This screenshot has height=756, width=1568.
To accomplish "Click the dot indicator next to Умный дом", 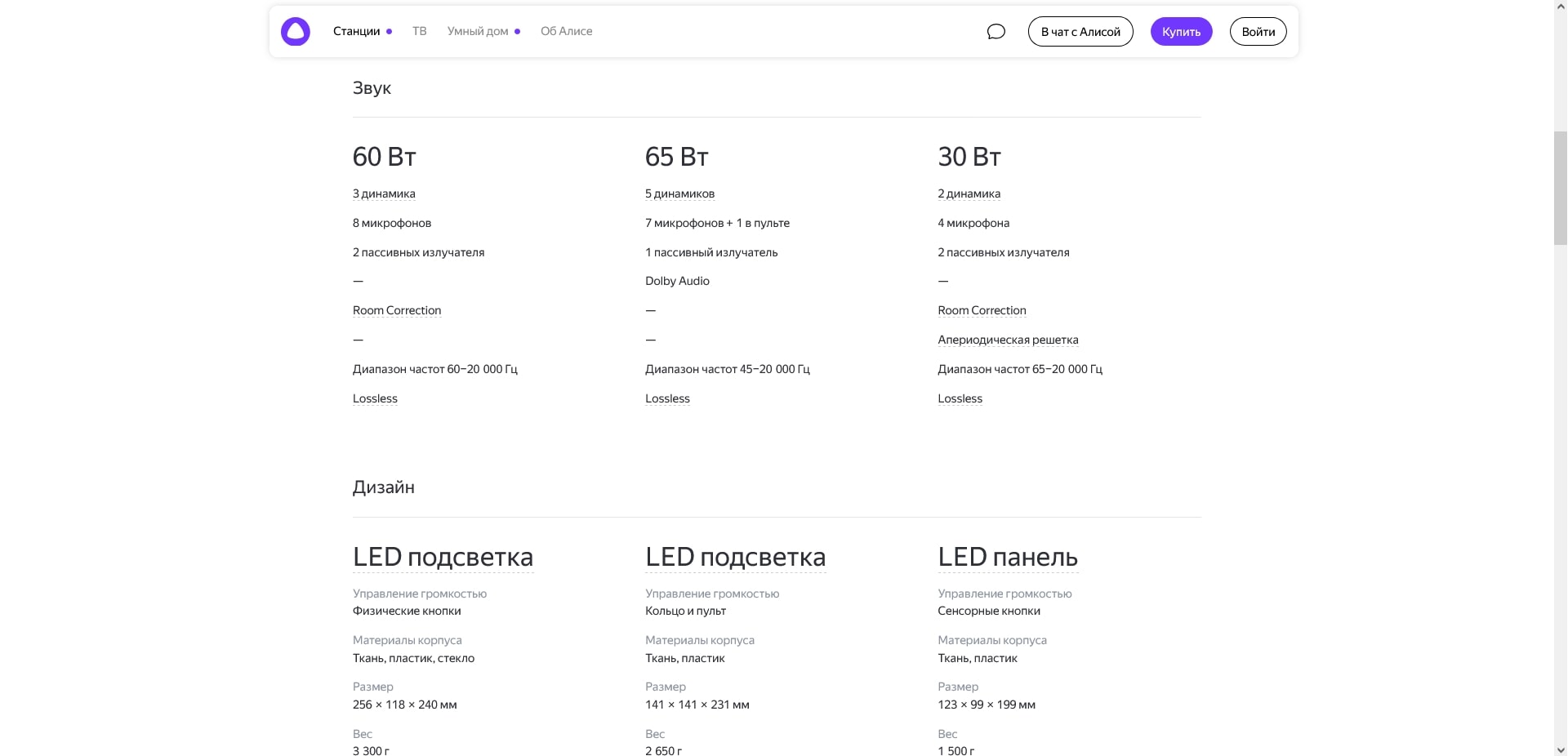I will click(518, 31).
